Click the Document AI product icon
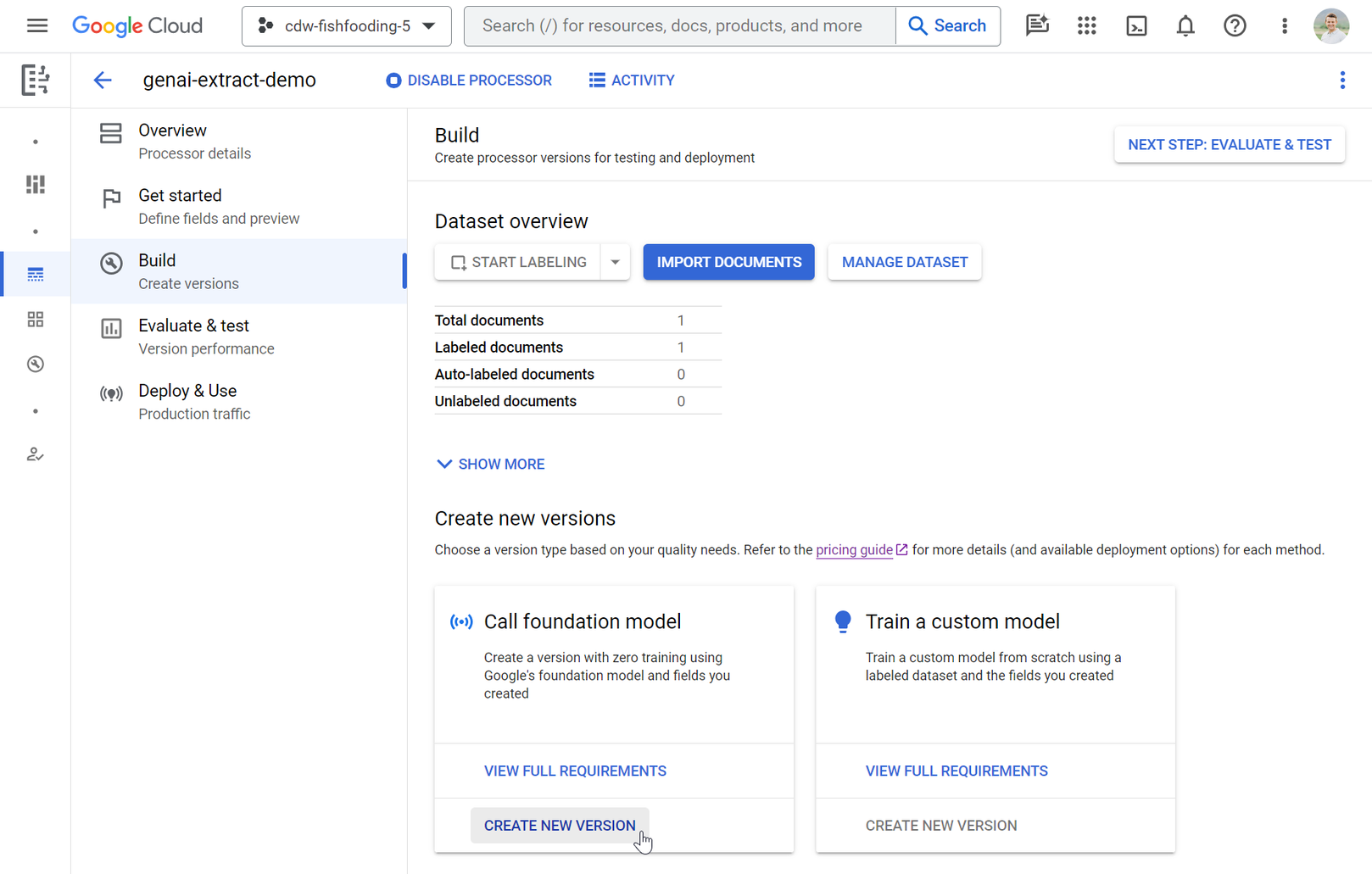The width and height of the screenshot is (1372, 874). pyautogui.click(x=35, y=80)
